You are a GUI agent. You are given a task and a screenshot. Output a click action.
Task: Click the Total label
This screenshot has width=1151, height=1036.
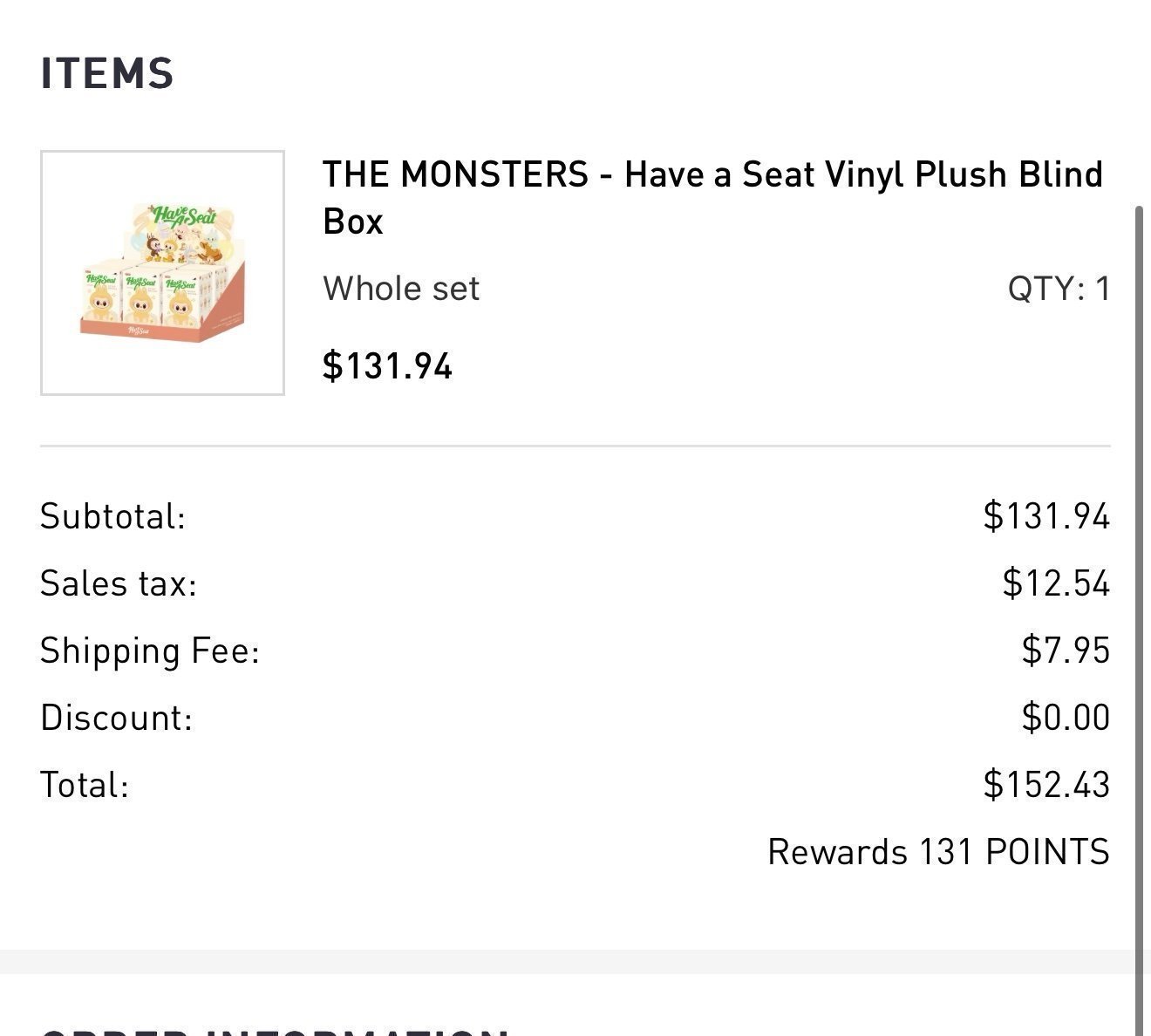[x=85, y=785]
